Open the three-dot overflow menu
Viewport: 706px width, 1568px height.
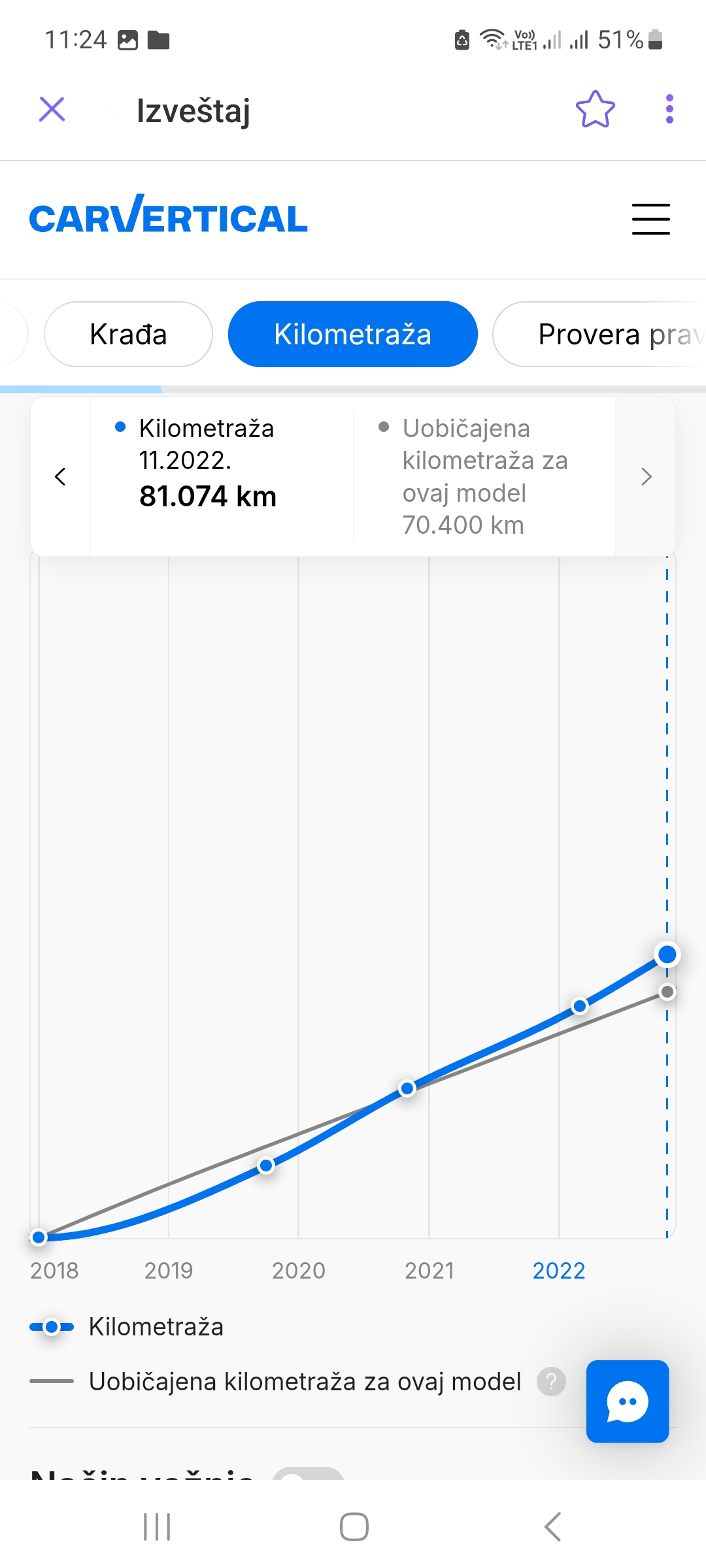click(669, 109)
